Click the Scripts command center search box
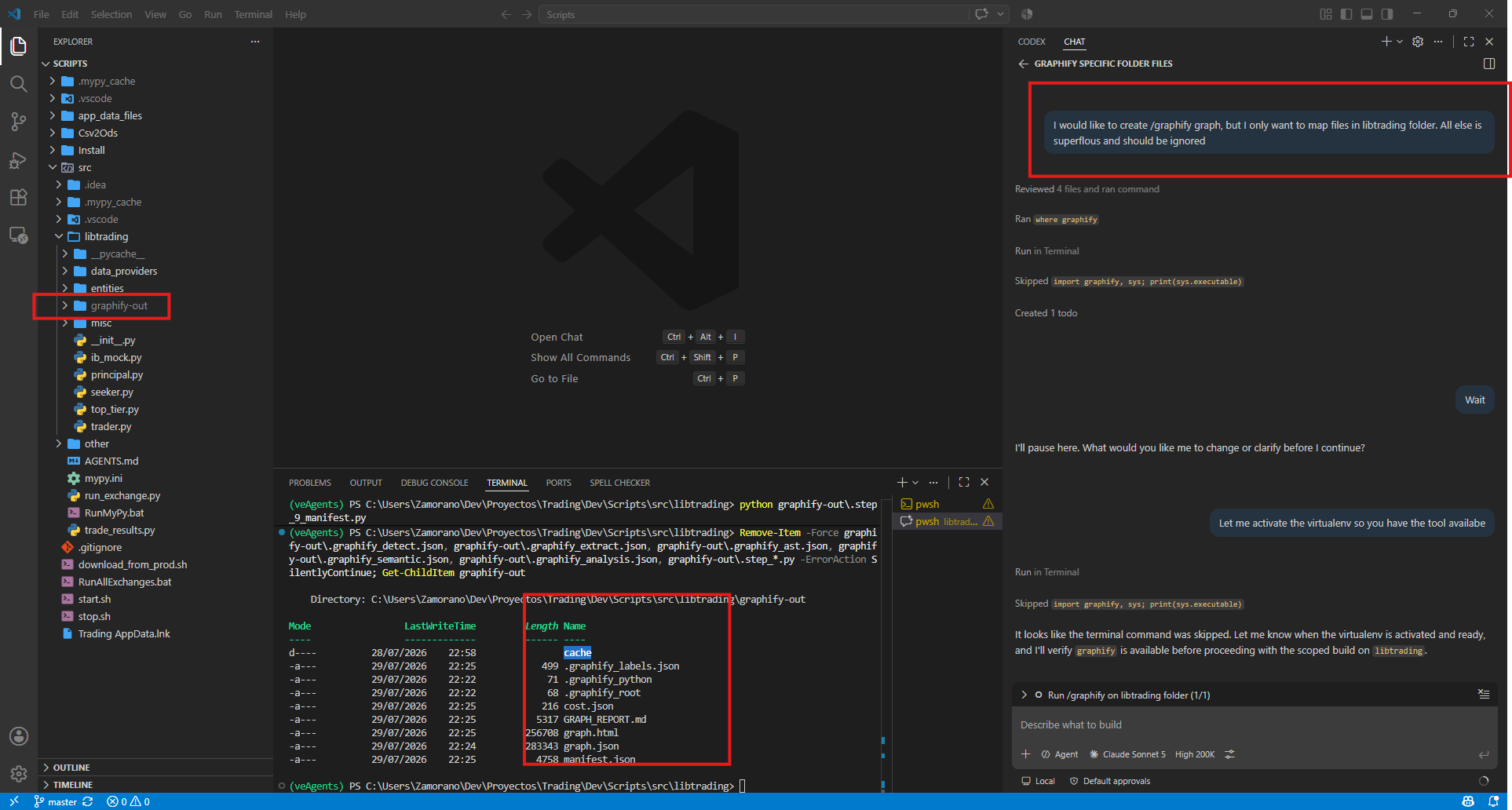Viewport: 1512px width, 810px height. [x=753, y=14]
